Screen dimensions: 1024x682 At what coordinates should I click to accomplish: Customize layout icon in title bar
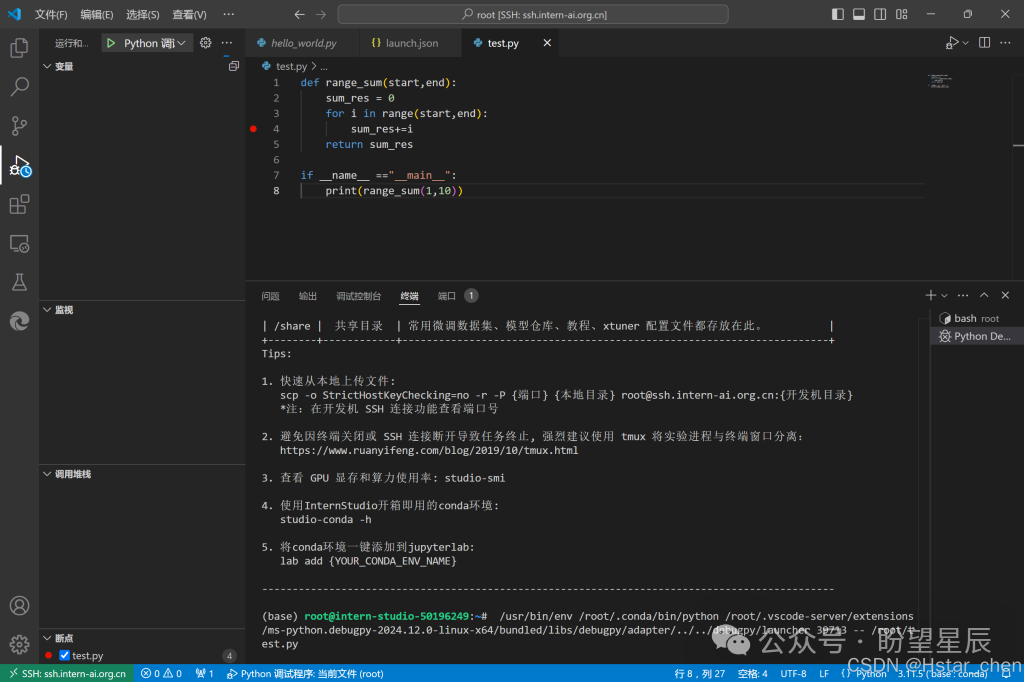(x=902, y=14)
